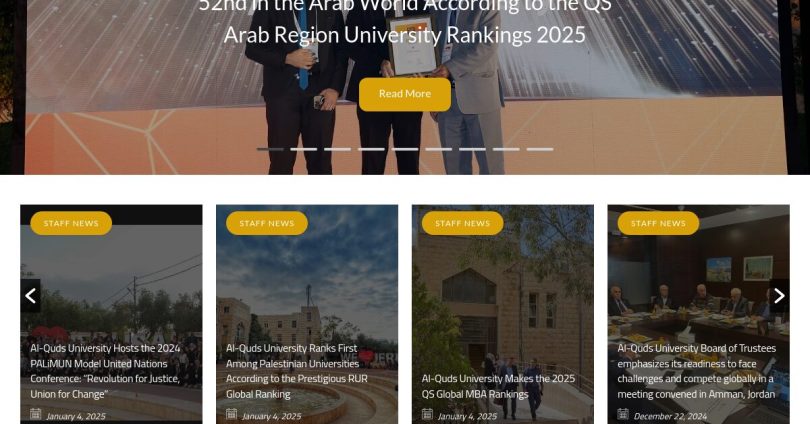The height and width of the screenshot is (424, 810).
Task: Click calendar icon on PALiMUN news card
Action: coord(35,414)
